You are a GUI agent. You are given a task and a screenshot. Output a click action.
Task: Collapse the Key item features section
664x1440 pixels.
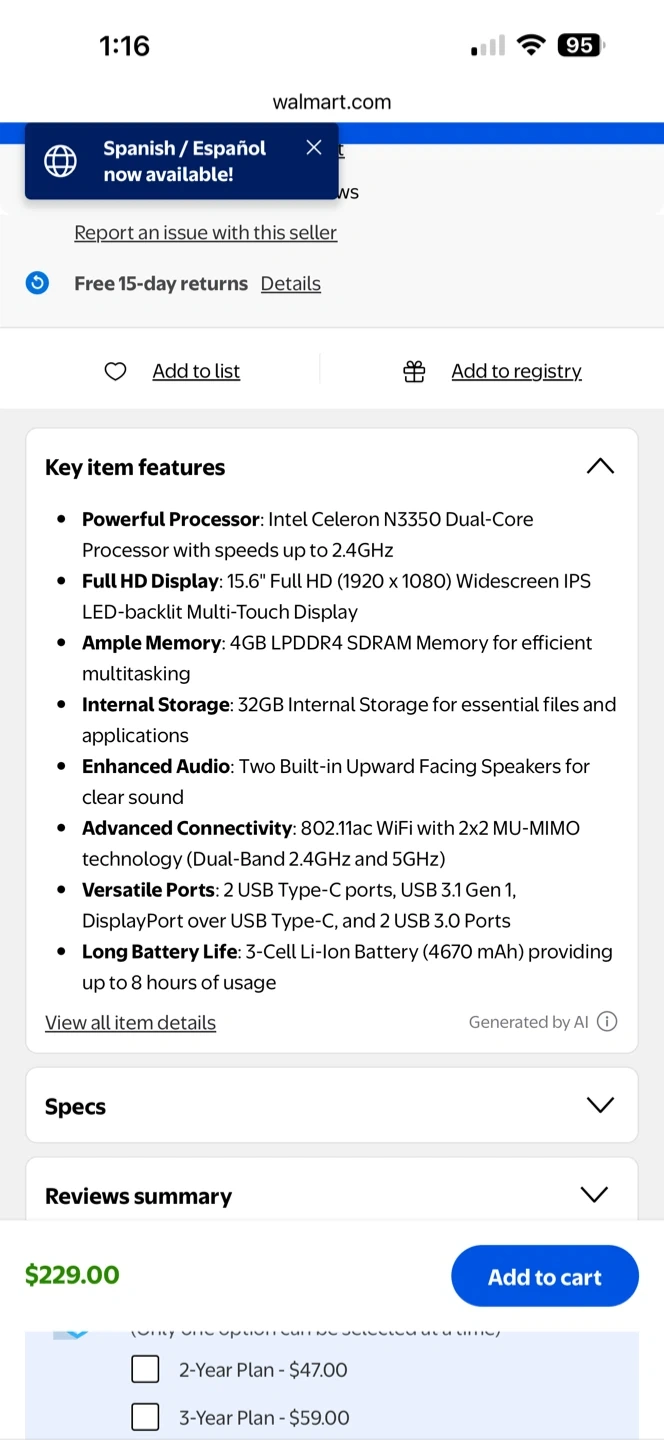pos(600,467)
